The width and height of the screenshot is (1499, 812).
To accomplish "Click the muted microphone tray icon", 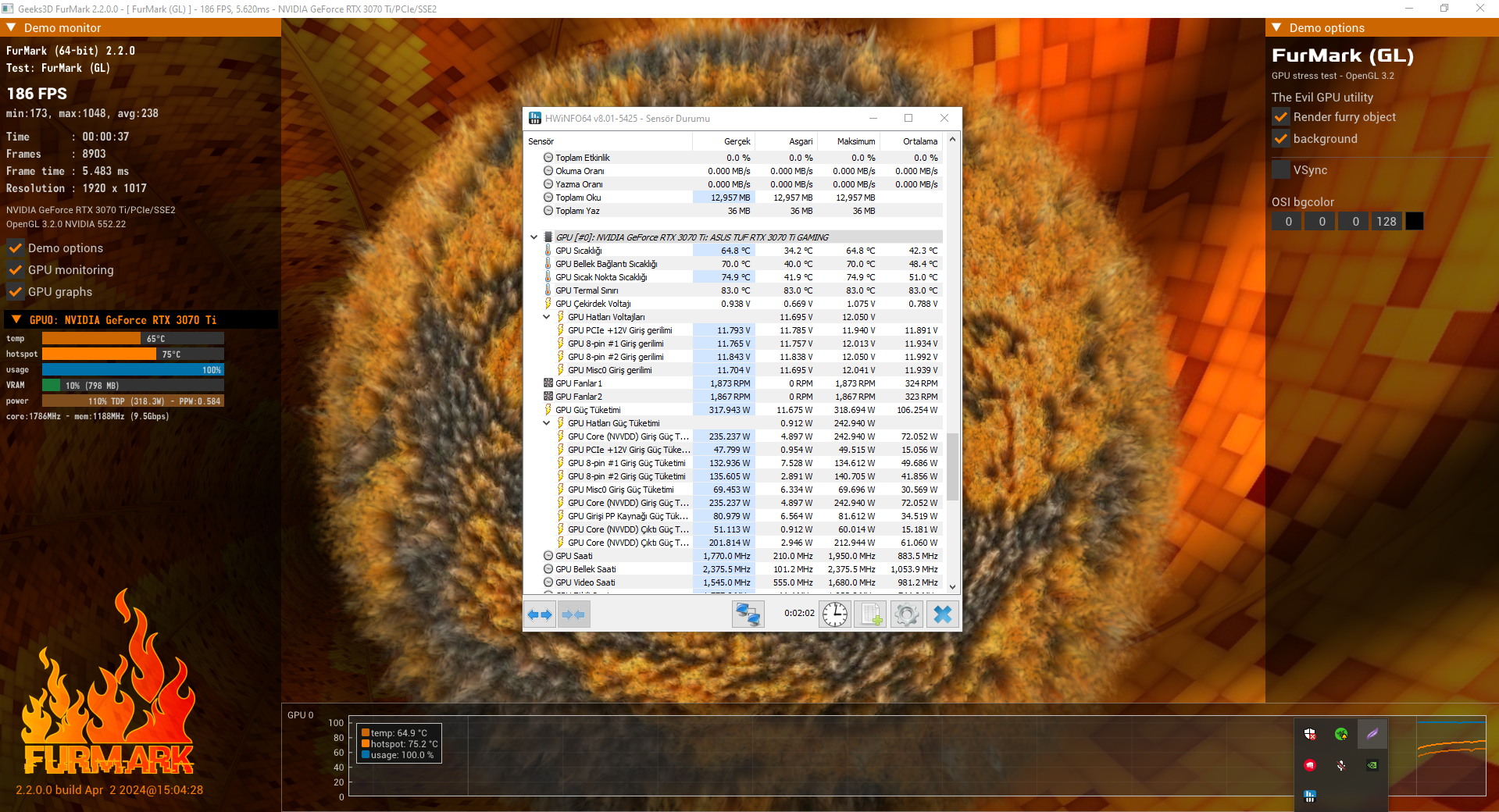I will 1341,765.
